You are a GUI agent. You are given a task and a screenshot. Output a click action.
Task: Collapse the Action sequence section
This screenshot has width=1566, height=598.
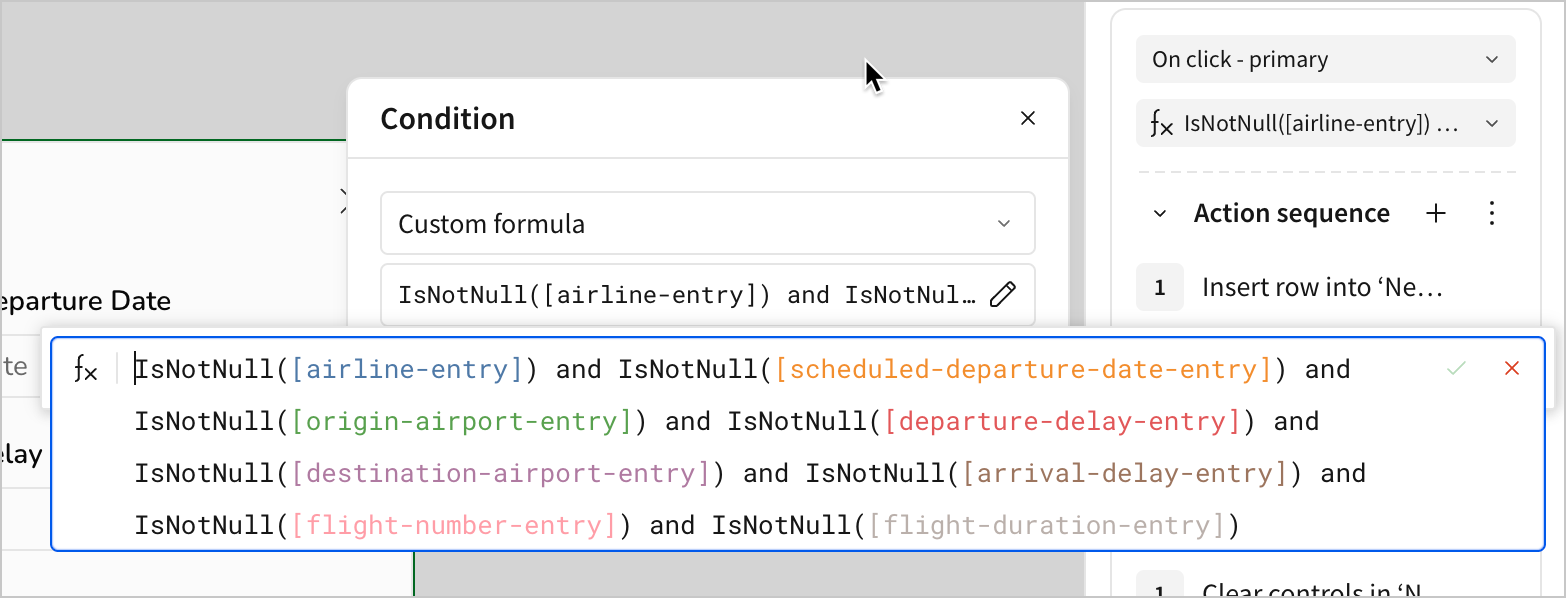pyautogui.click(x=1160, y=214)
